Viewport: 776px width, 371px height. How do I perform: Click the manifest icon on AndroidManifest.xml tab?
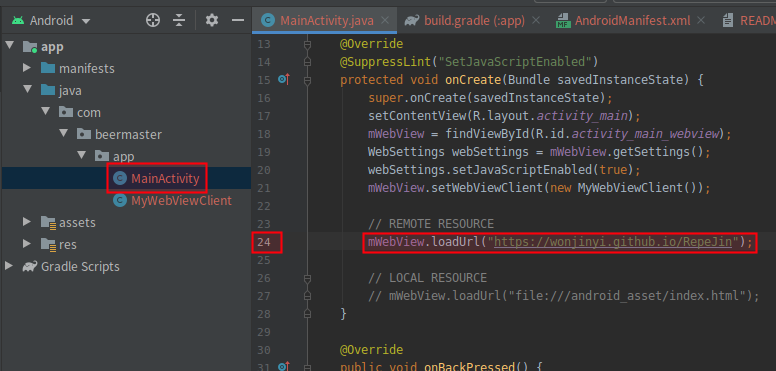563,20
